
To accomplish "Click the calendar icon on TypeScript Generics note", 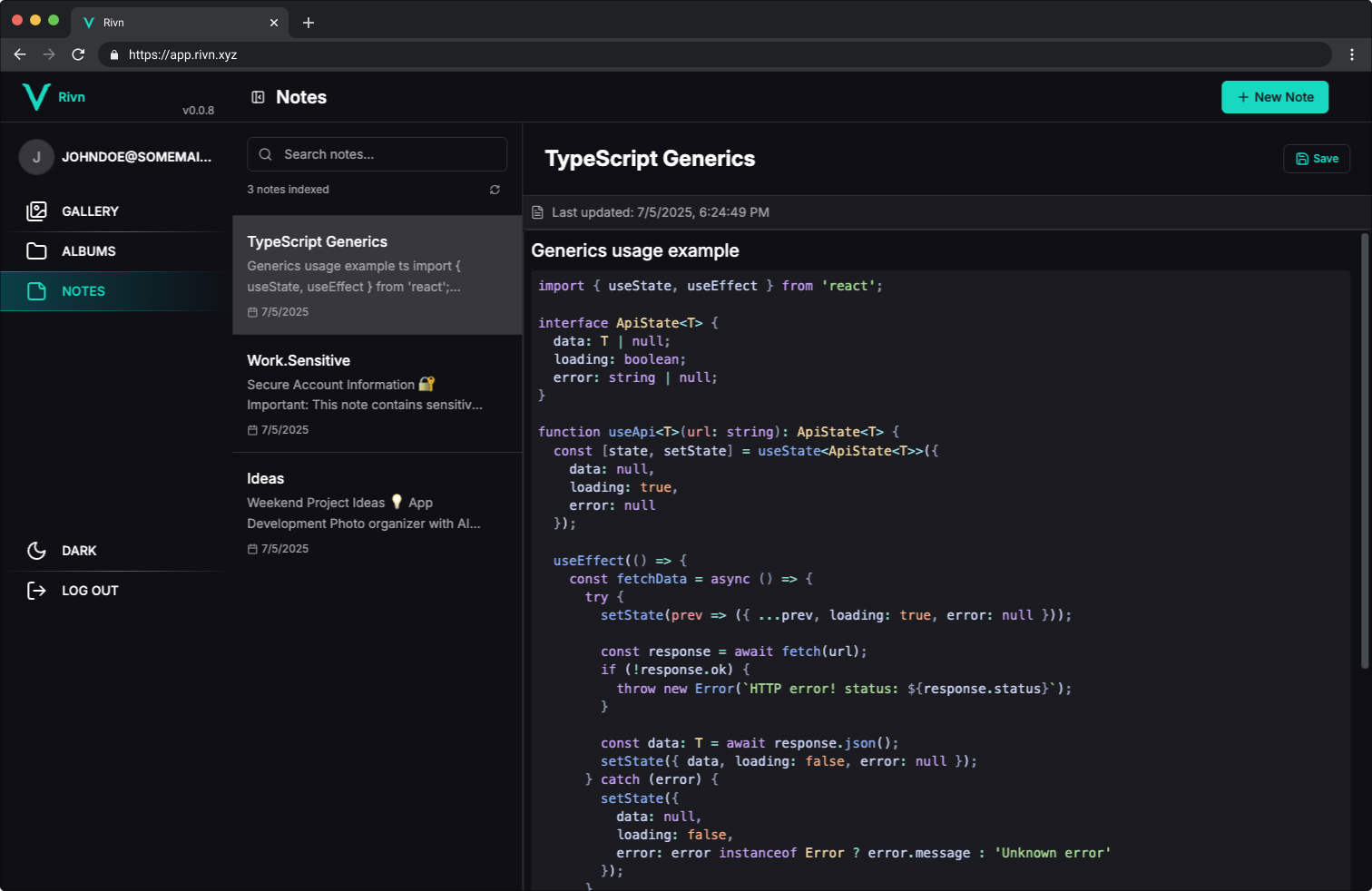I will 252,312.
